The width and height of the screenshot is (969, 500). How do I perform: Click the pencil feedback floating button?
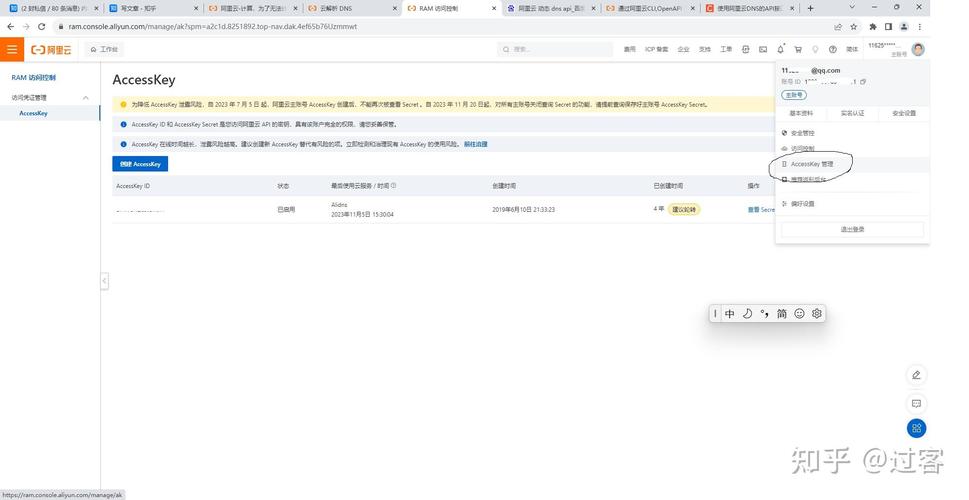pyautogui.click(x=916, y=375)
